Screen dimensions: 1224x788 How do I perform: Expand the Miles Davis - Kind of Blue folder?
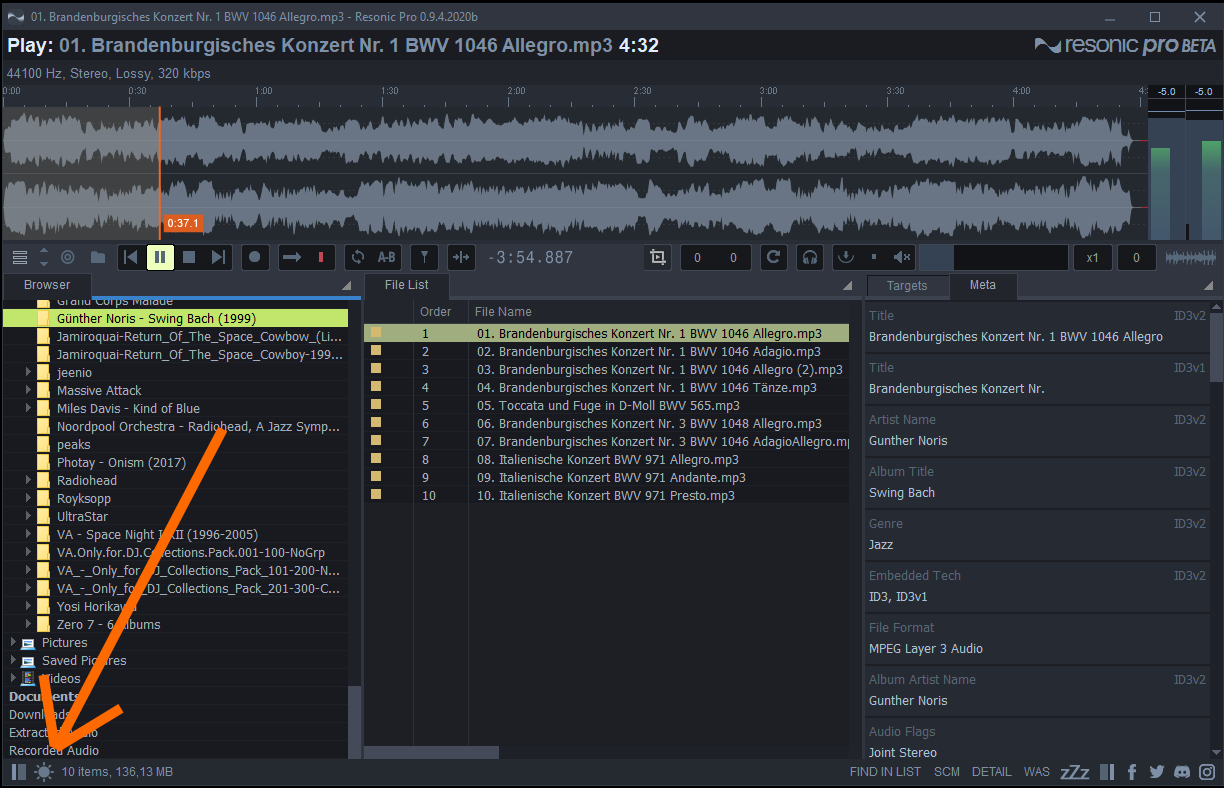29,408
